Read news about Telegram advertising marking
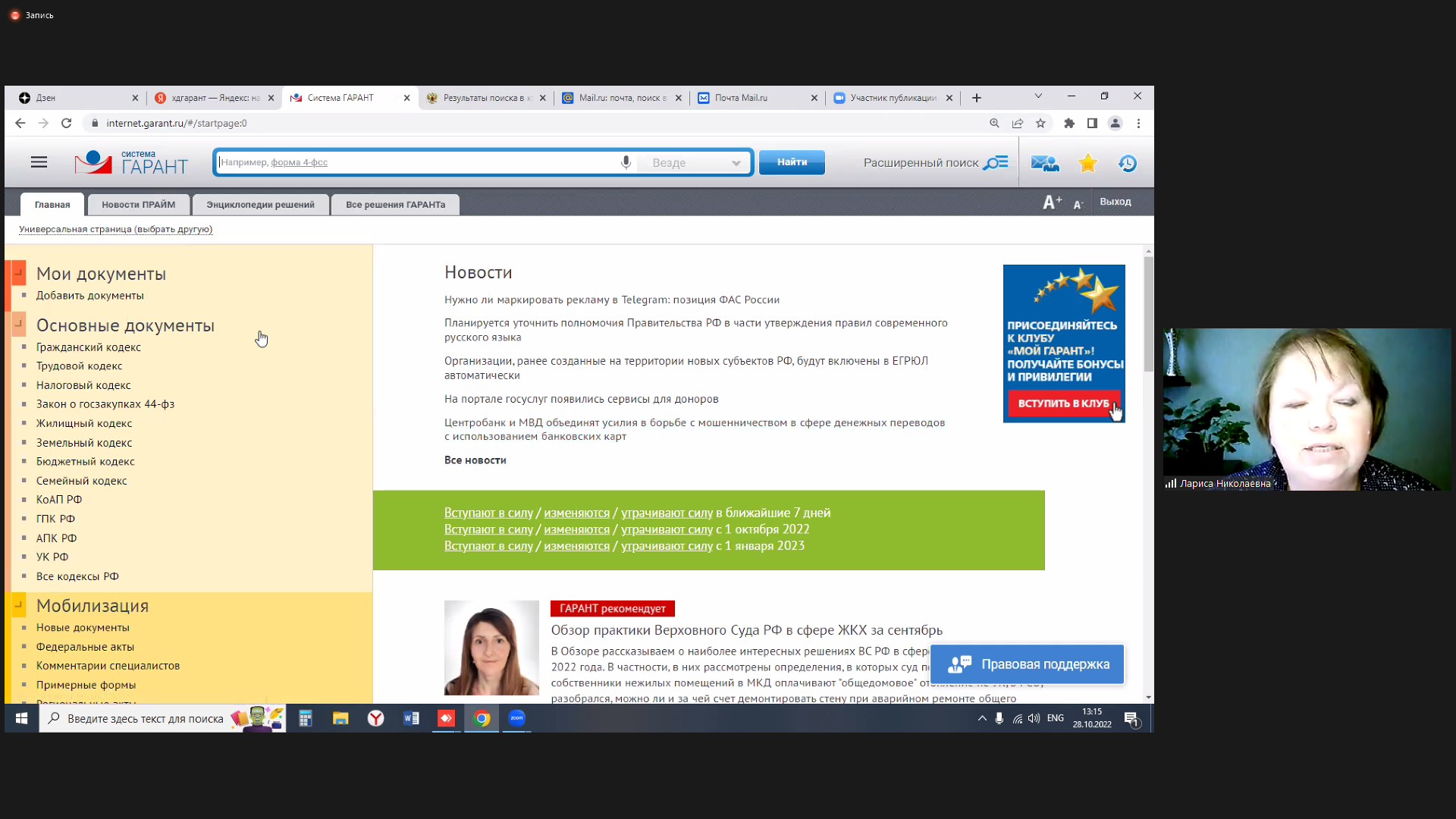The image size is (1456, 819). point(612,300)
